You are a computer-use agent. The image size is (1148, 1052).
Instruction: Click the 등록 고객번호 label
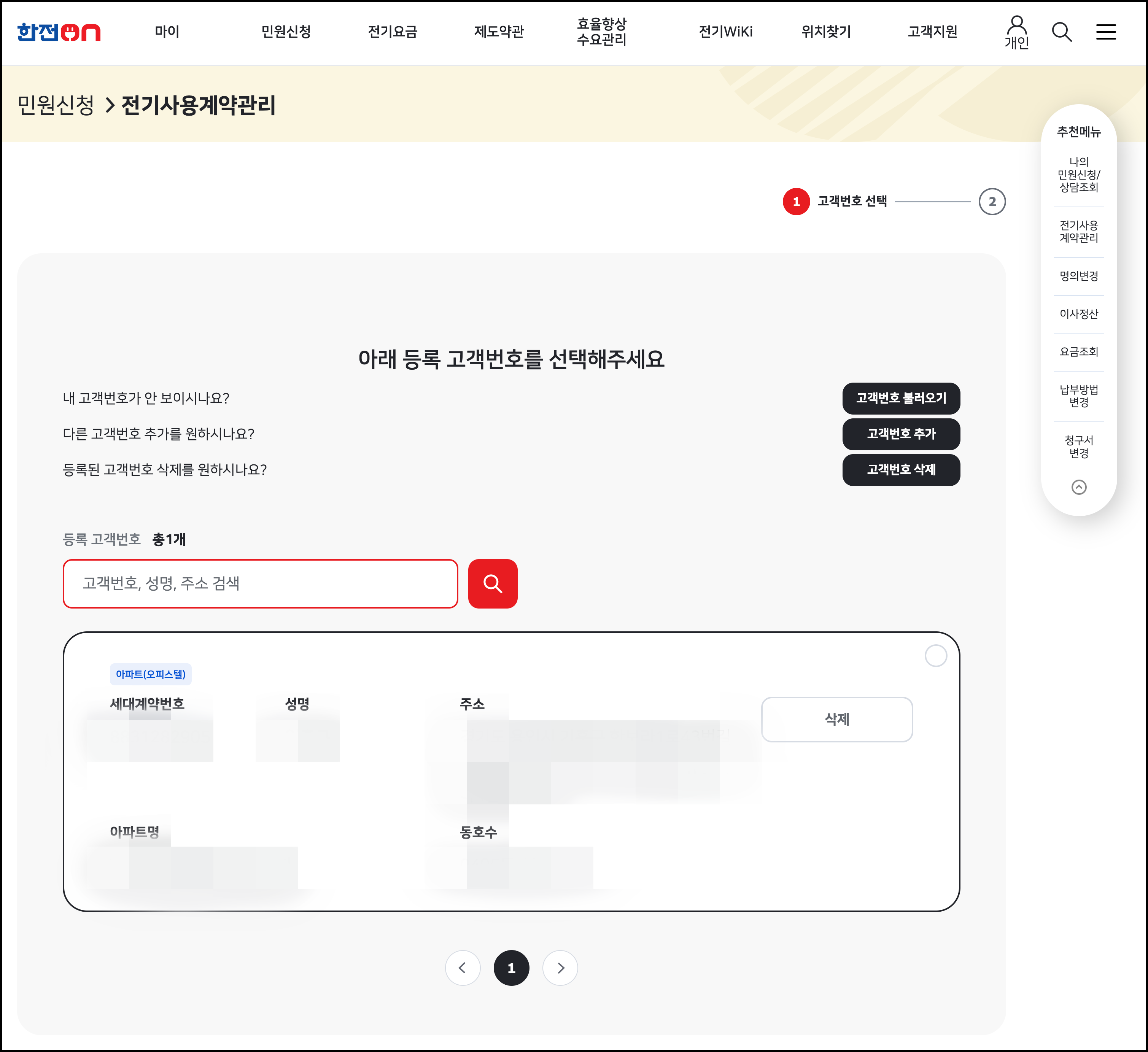pos(101,539)
